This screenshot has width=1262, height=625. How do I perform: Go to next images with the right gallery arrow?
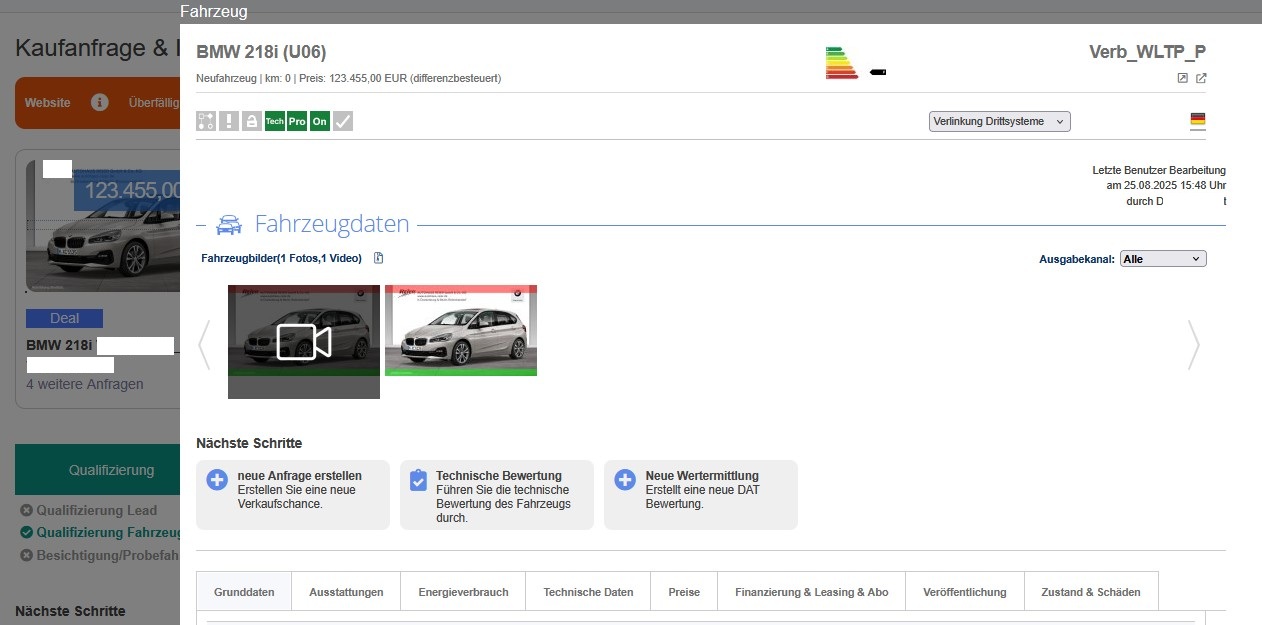click(x=1192, y=345)
